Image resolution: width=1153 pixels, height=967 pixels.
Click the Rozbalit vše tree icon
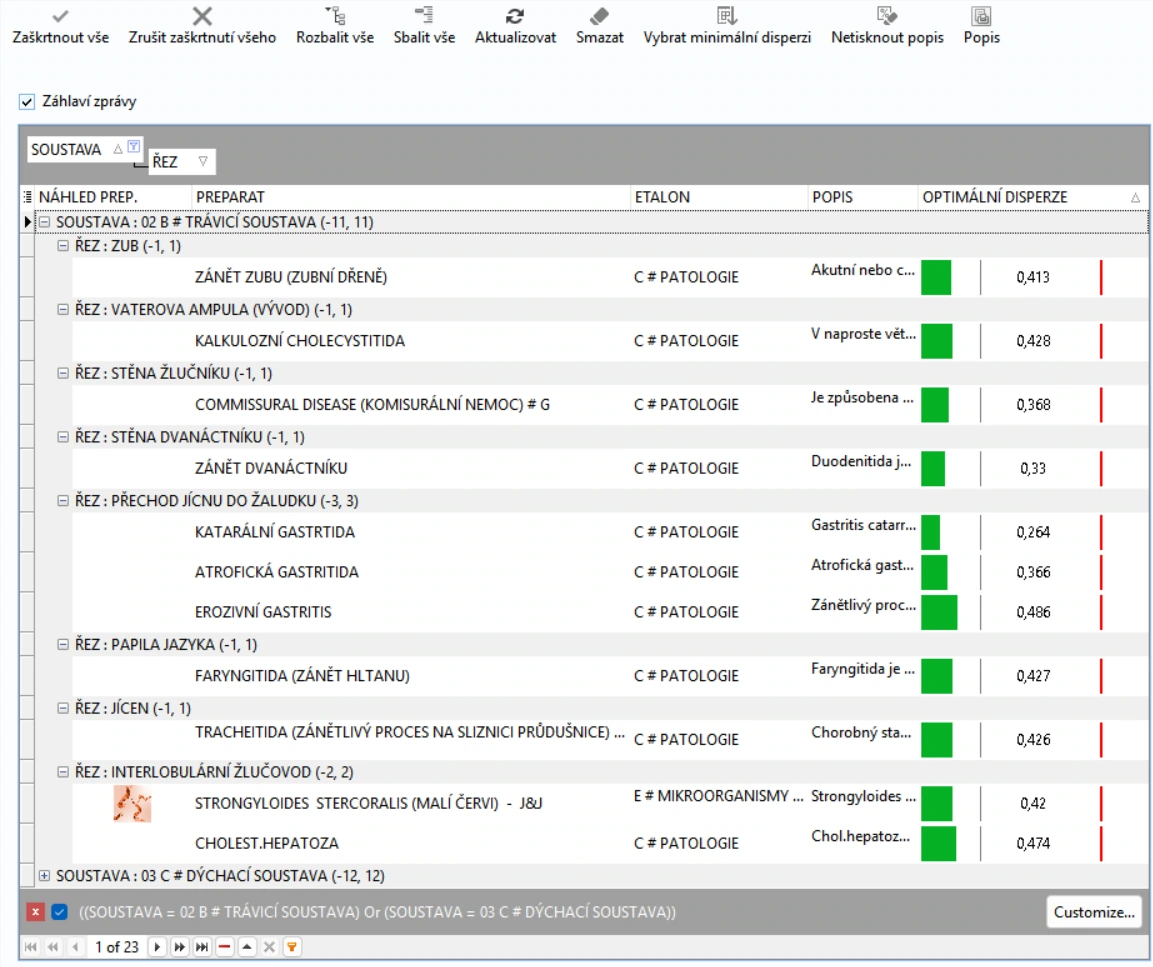[x=335, y=15]
